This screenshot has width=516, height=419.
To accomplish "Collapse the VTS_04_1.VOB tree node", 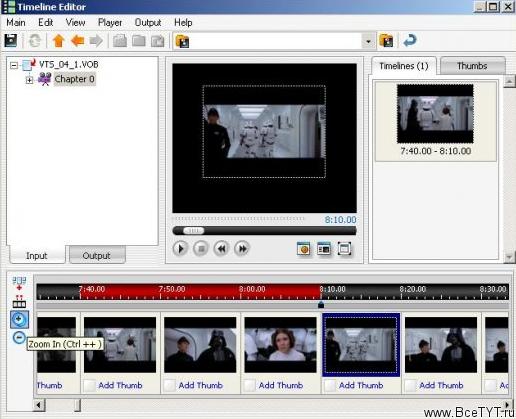I will pyautogui.click(x=14, y=65).
